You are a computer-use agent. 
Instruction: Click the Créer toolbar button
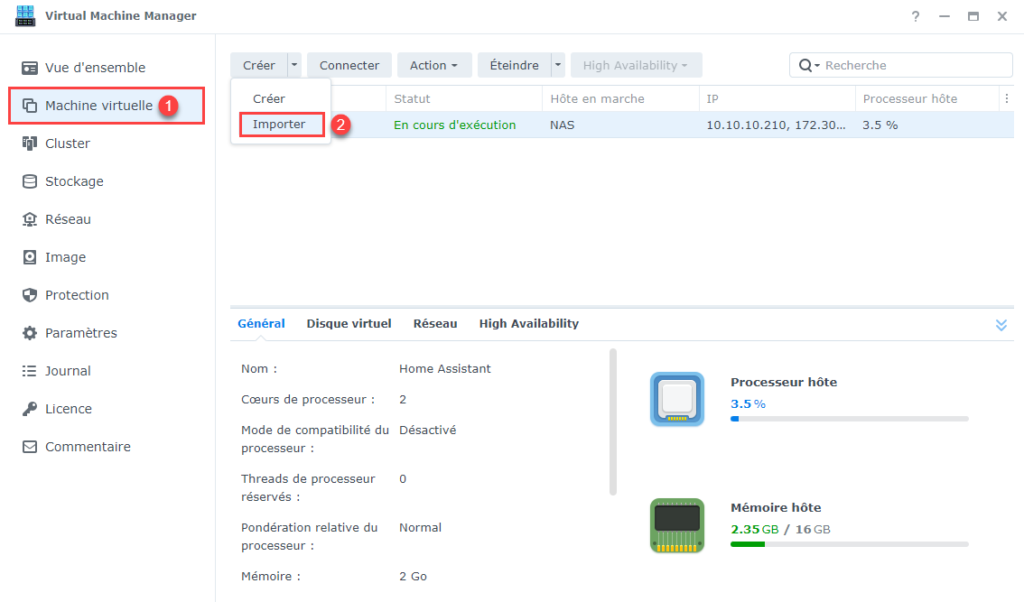click(x=259, y=65)
